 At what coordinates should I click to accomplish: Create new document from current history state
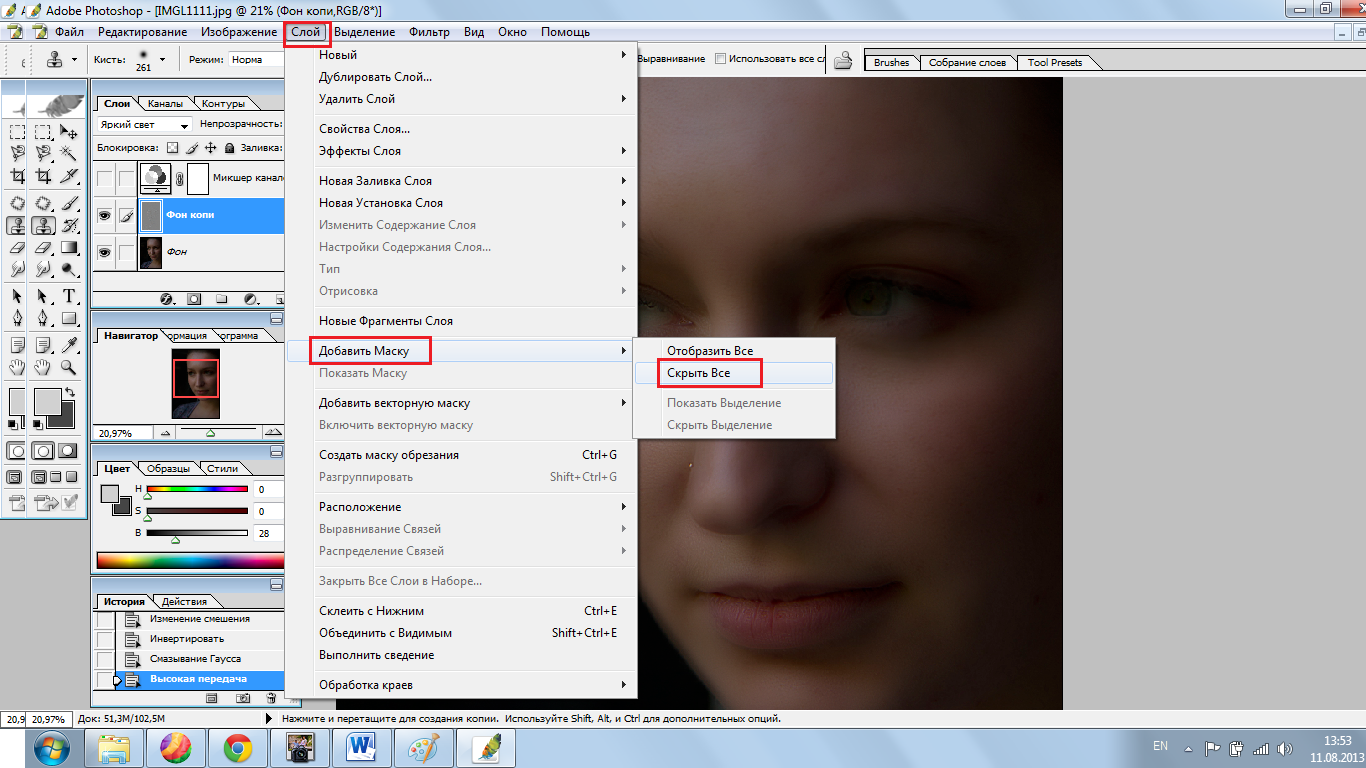[x=212, y=698]
